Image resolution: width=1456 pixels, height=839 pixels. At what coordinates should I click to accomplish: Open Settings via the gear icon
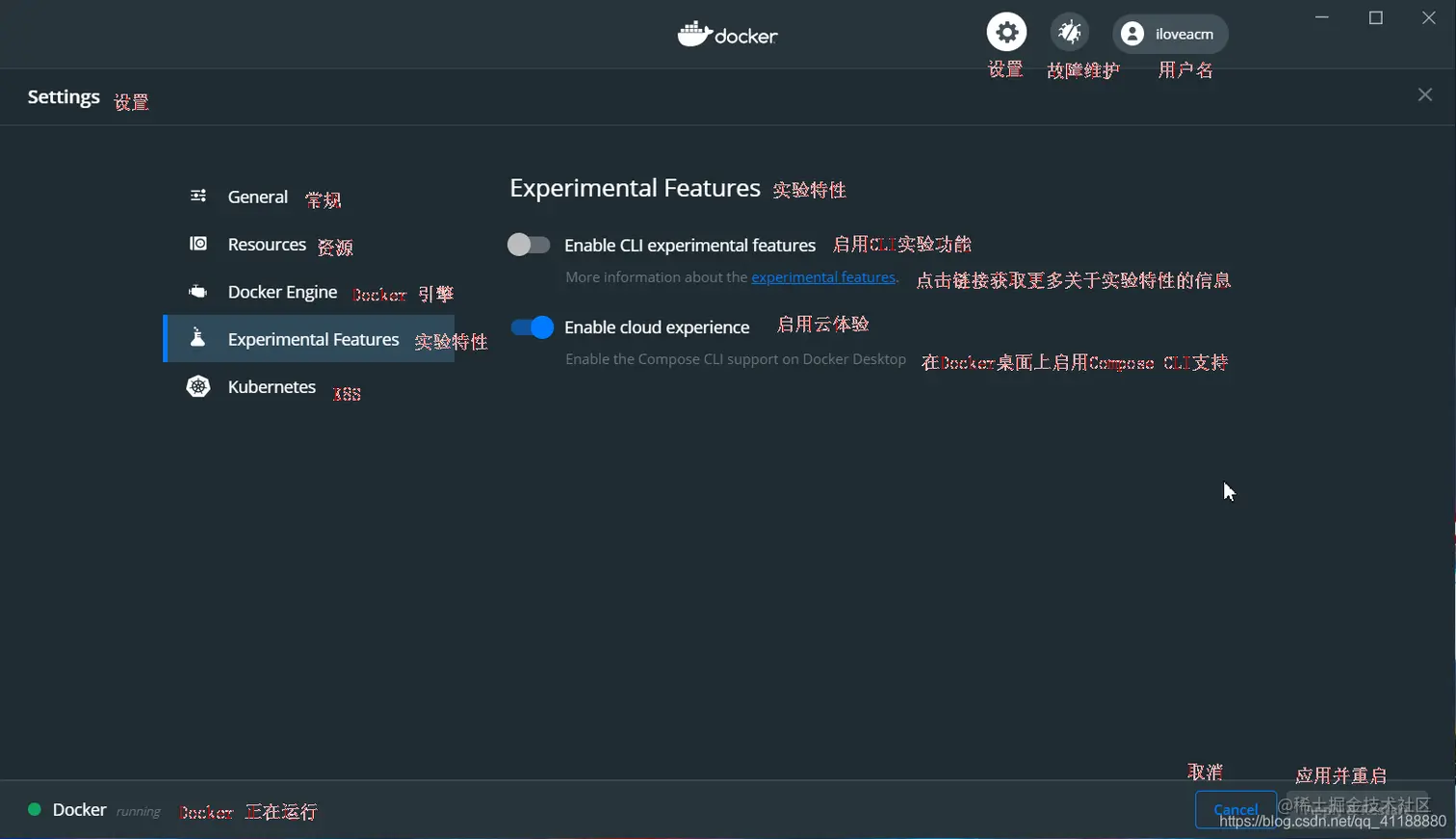(x=1006, y=32)
